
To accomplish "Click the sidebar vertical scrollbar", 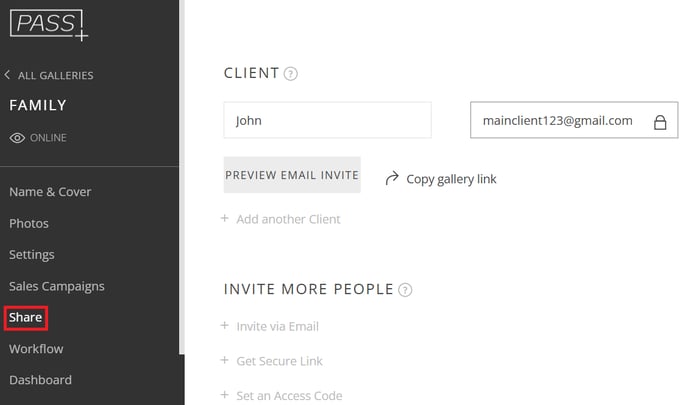I will (182, 176).
